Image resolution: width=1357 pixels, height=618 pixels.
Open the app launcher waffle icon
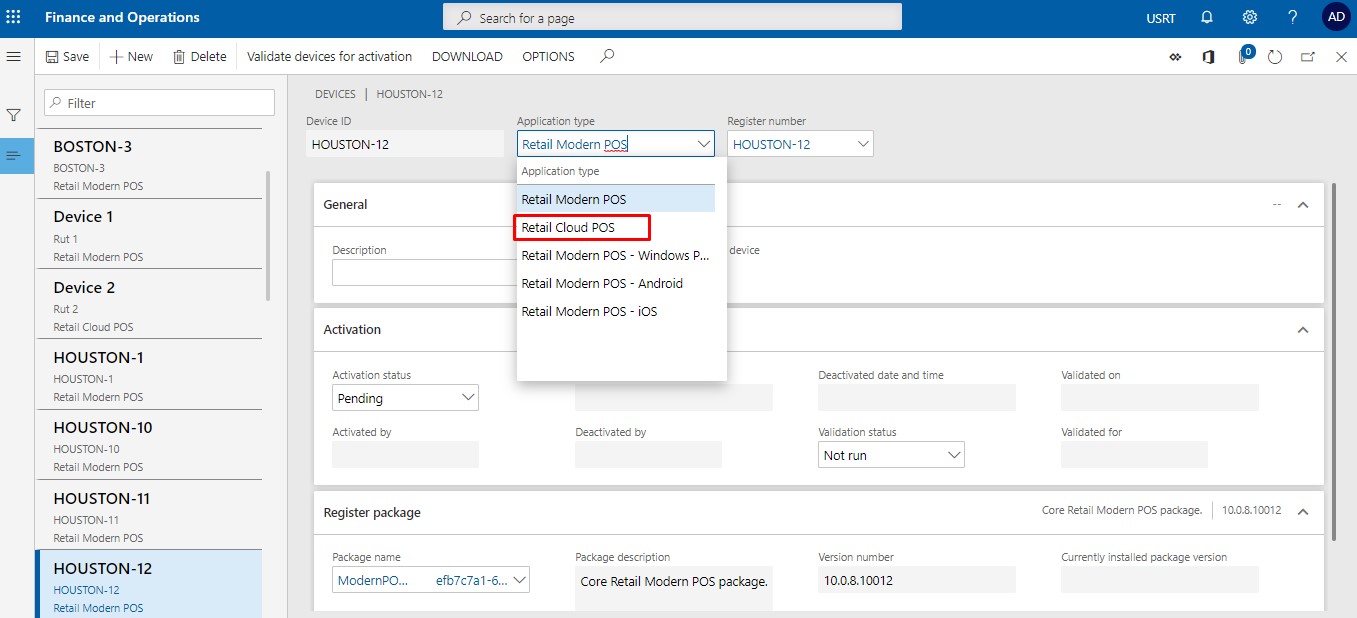[14, 17]
